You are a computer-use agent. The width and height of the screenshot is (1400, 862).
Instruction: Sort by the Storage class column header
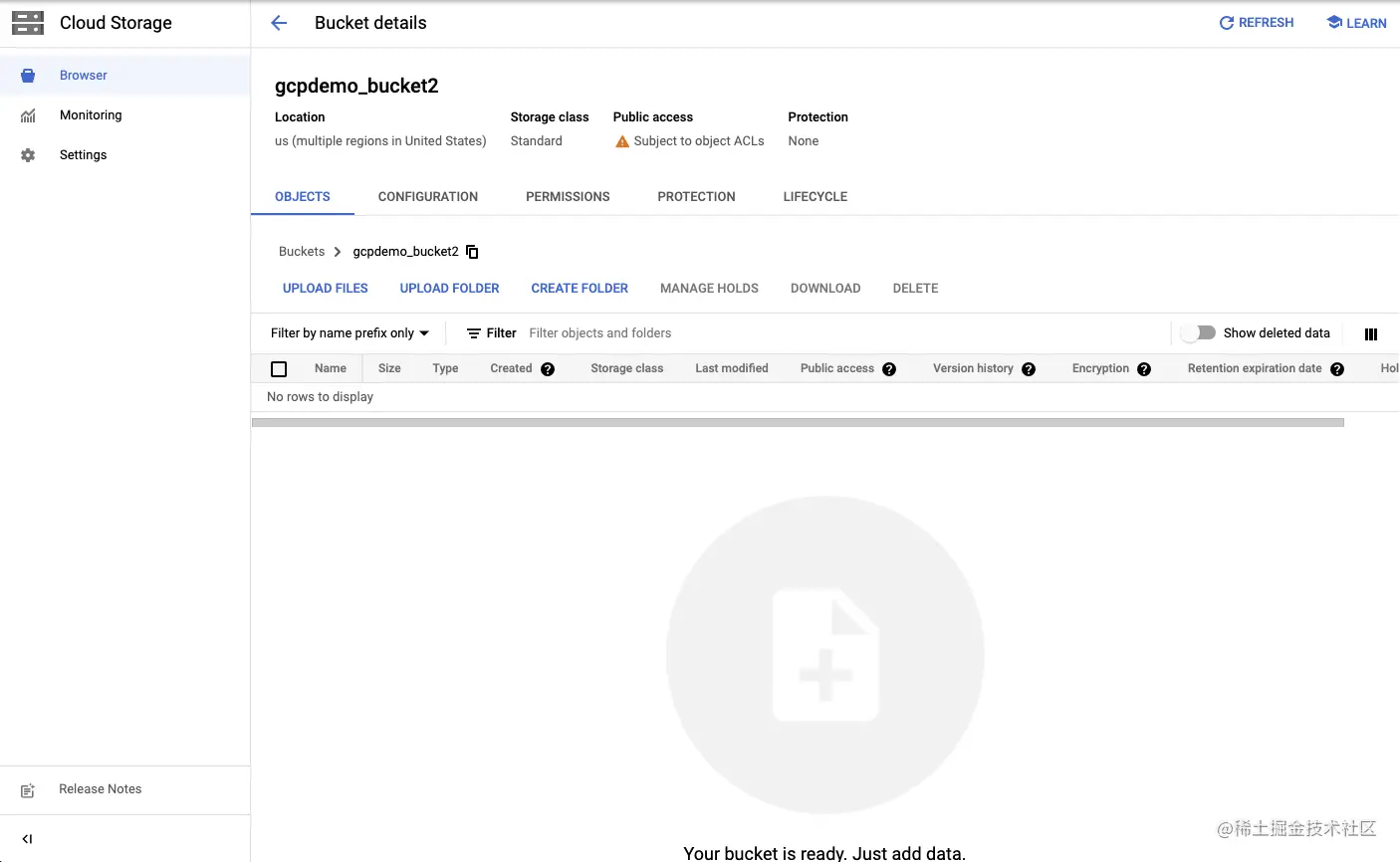[626, 368]
